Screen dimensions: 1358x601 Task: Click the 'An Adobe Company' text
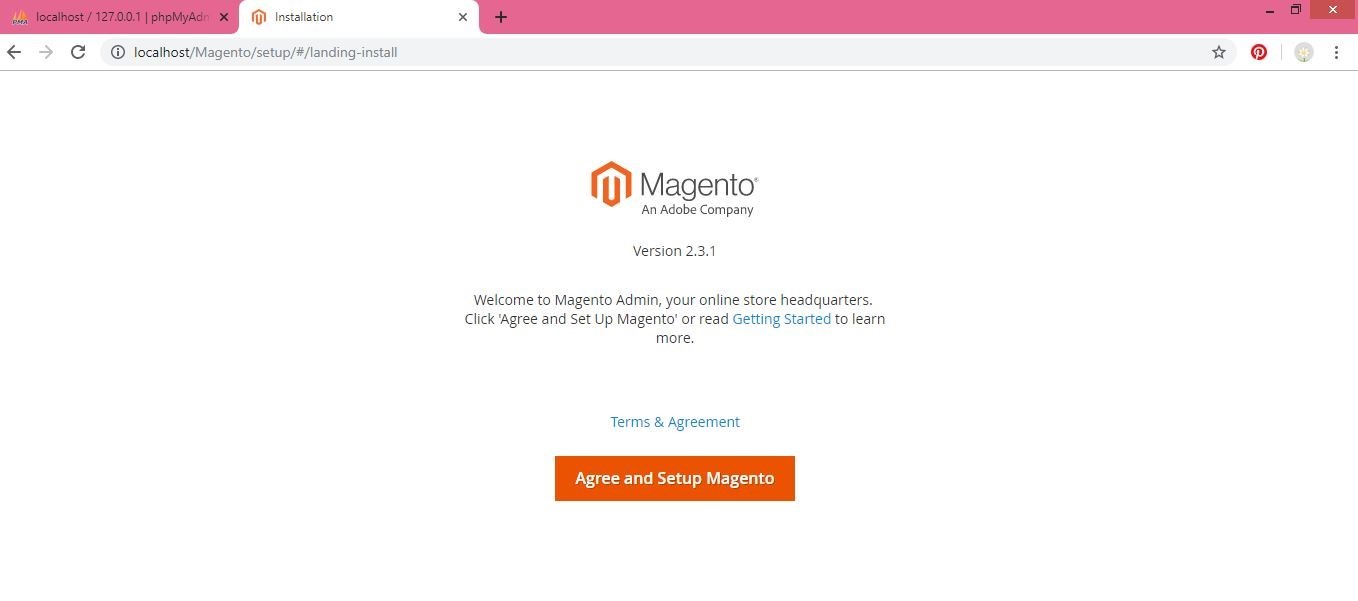pyautogui.click(x=697, y=210)
